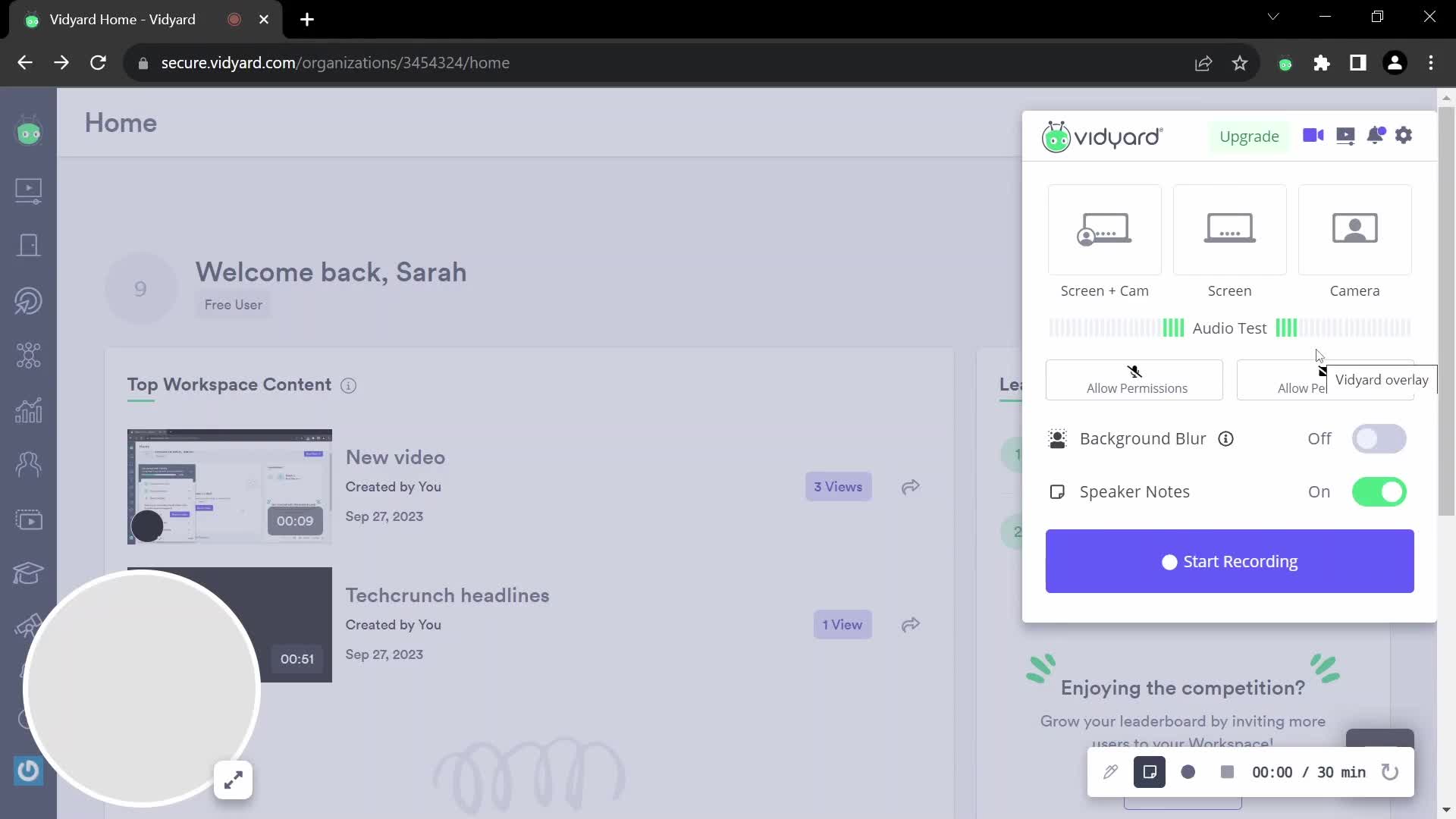The height and width of the screenshot is (819, 1456).
Task: Click the draw/pen tool icon in toolbar
Action: [1110, 772]
